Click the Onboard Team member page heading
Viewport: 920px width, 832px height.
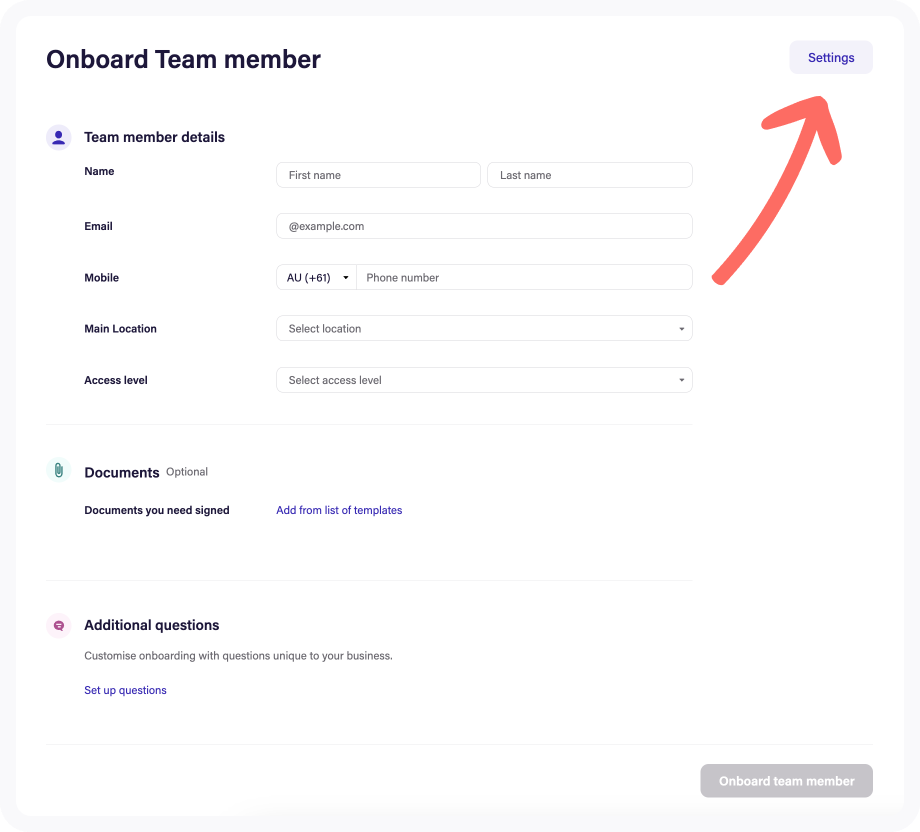184,59
